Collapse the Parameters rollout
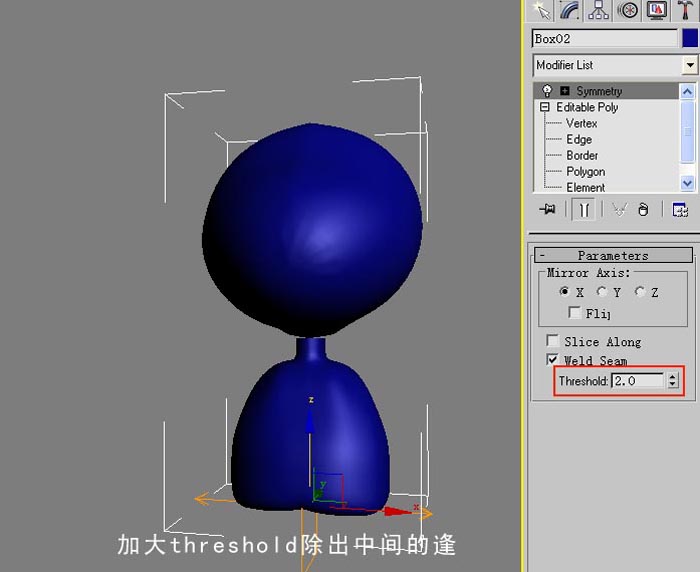Viewport: 700px width, 572px height. [x=613, y=255]
